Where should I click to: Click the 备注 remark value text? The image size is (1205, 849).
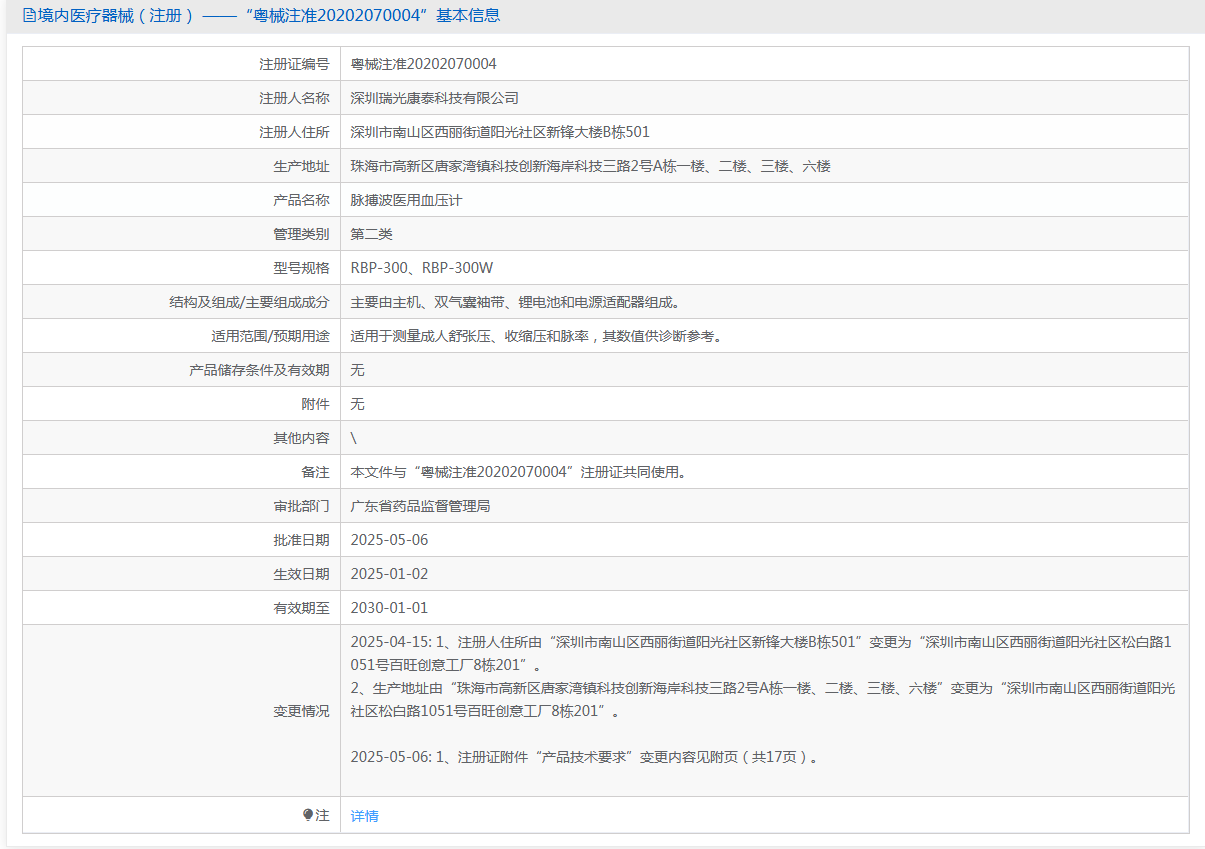[519, 472]
